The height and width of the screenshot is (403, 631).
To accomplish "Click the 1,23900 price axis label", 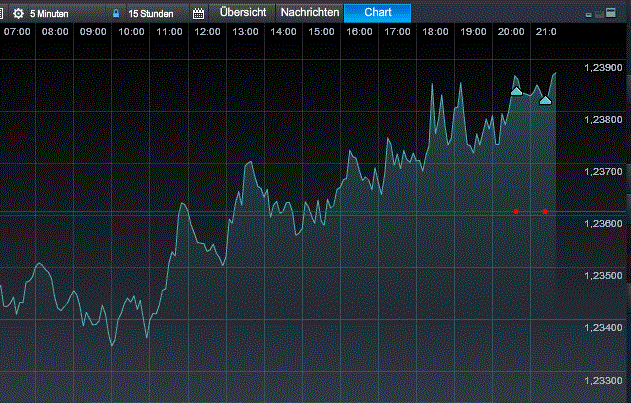I will point(601,68).
